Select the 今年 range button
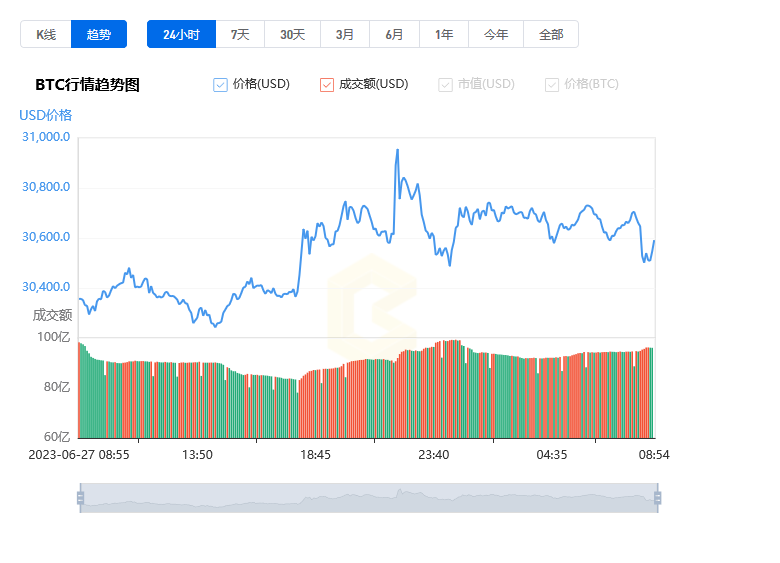This screenshot has height=563, width=780. (496, 34)
